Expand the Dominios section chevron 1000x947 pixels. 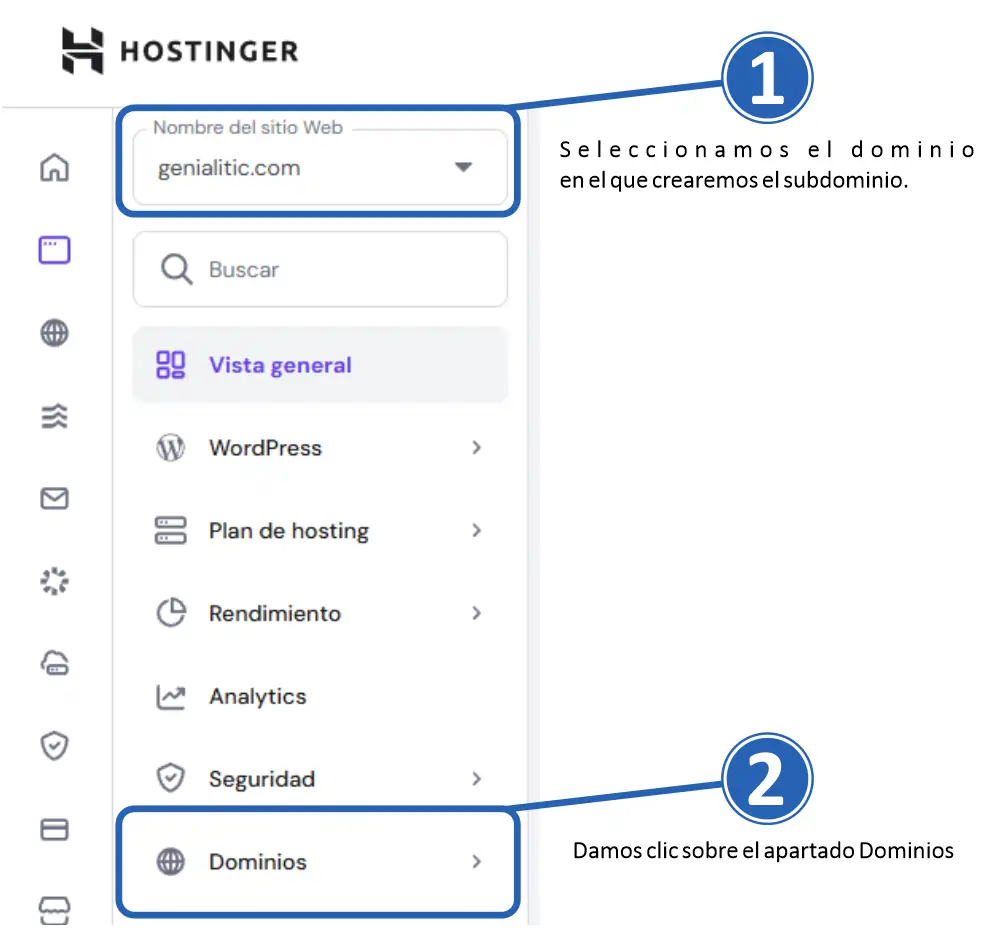pyautogui.click(x=476, y=862)
